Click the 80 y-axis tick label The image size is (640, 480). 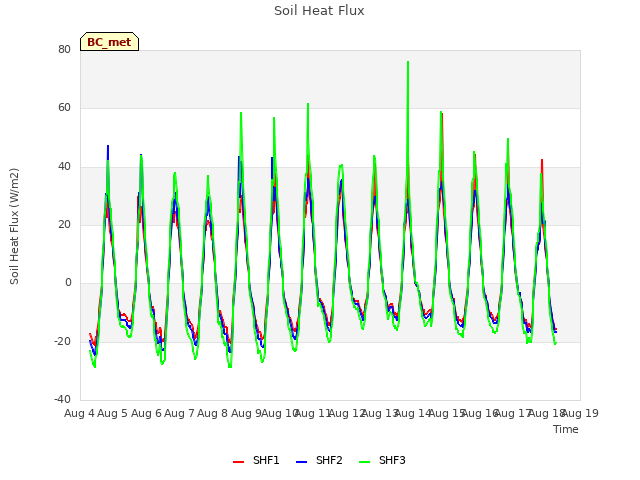64,49
